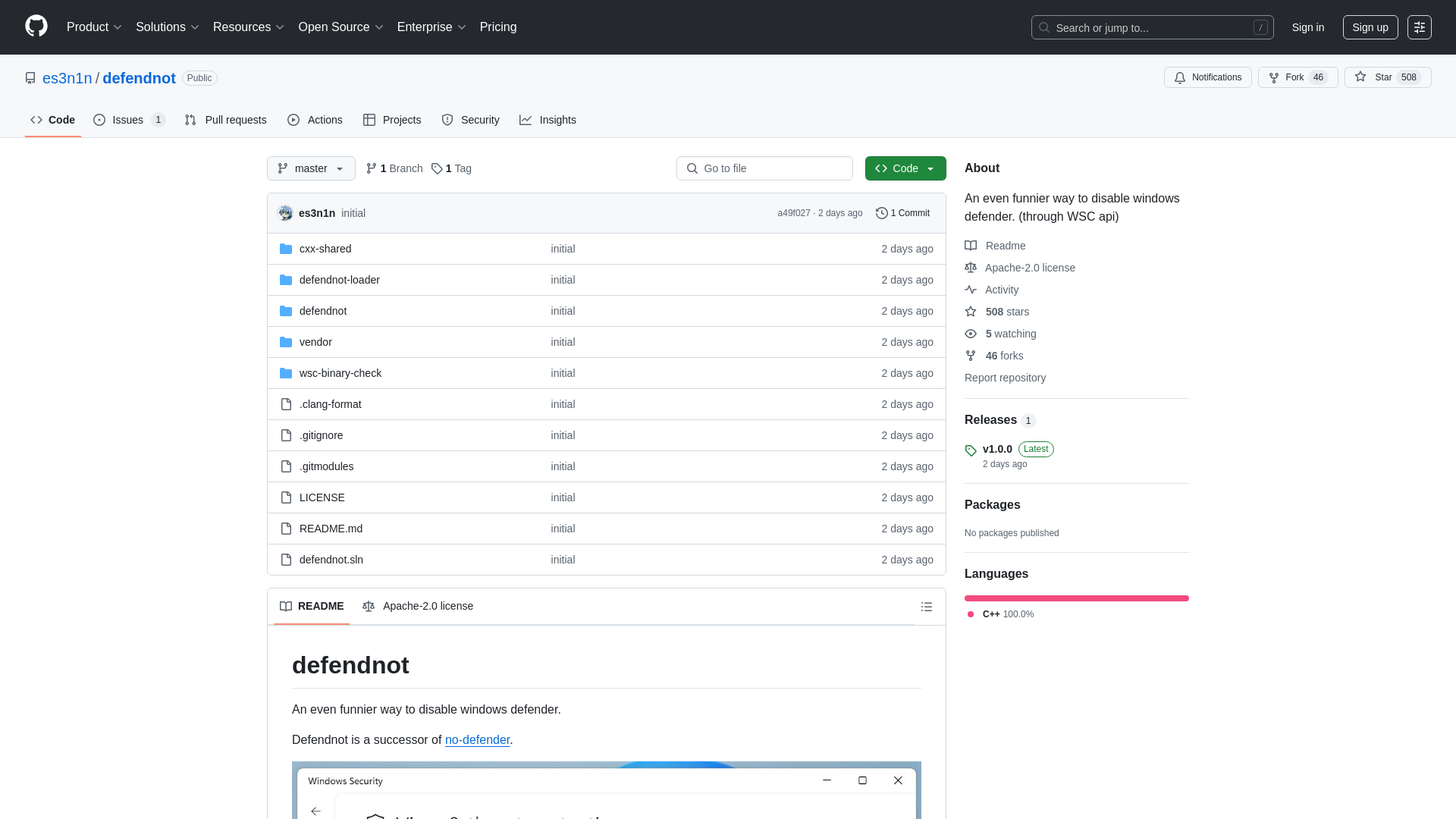The height and width of the screenshot is (819, 1456).
Task: Switch to the Apache-2.0 license tab
Action: pyautogui.click(x=418, y=606)
